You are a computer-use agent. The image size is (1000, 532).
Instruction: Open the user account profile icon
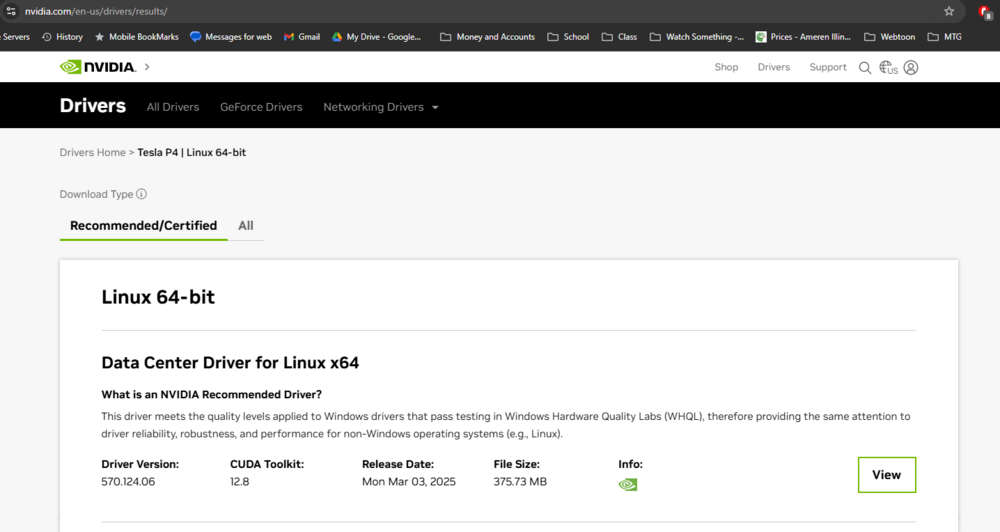coord(911,68)
